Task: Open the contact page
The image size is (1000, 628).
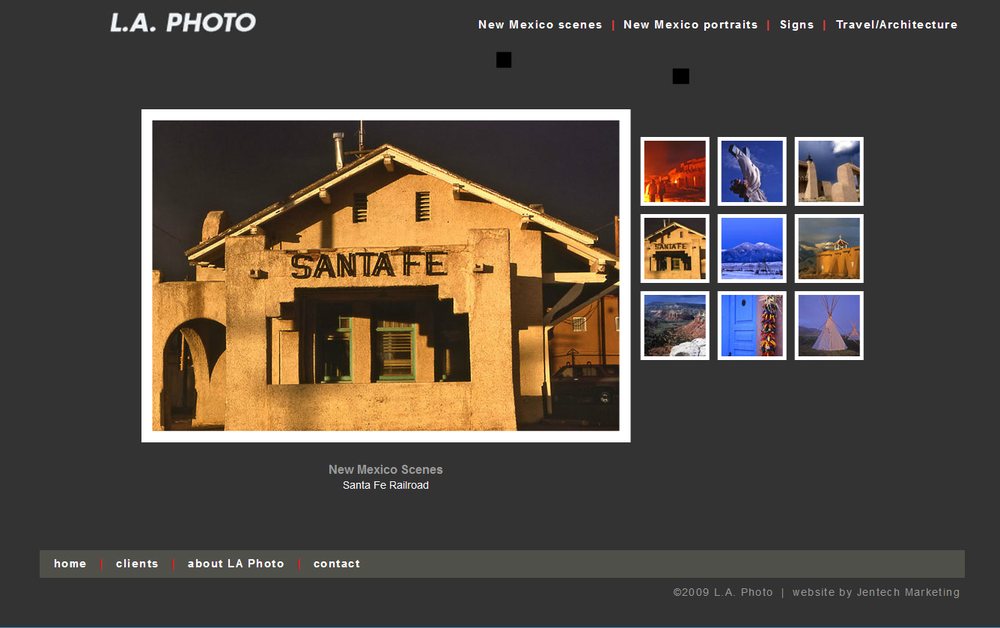Action: pos(337,564)
